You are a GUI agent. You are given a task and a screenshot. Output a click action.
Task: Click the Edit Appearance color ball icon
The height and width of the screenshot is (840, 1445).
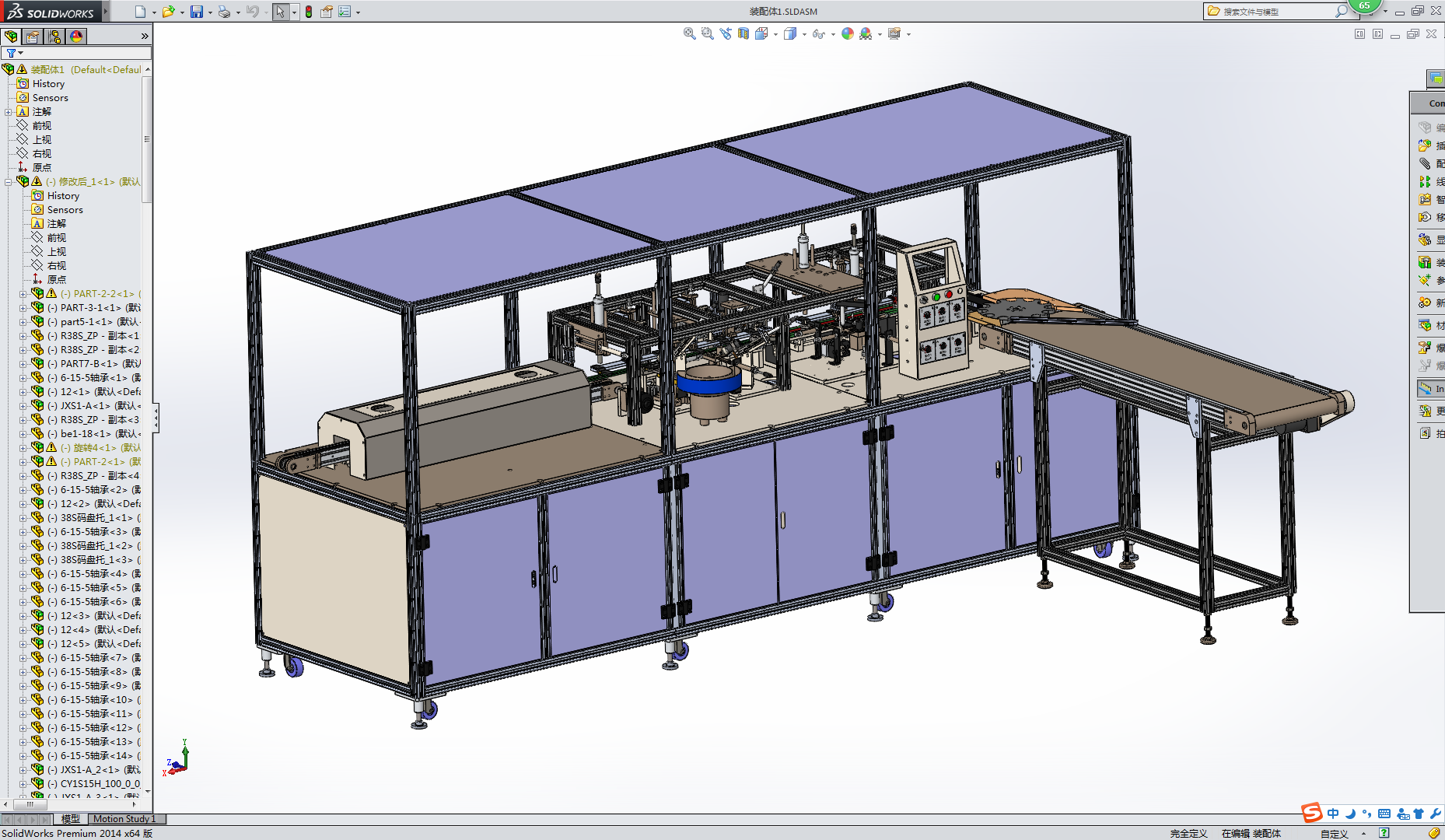tap(848, 33)
